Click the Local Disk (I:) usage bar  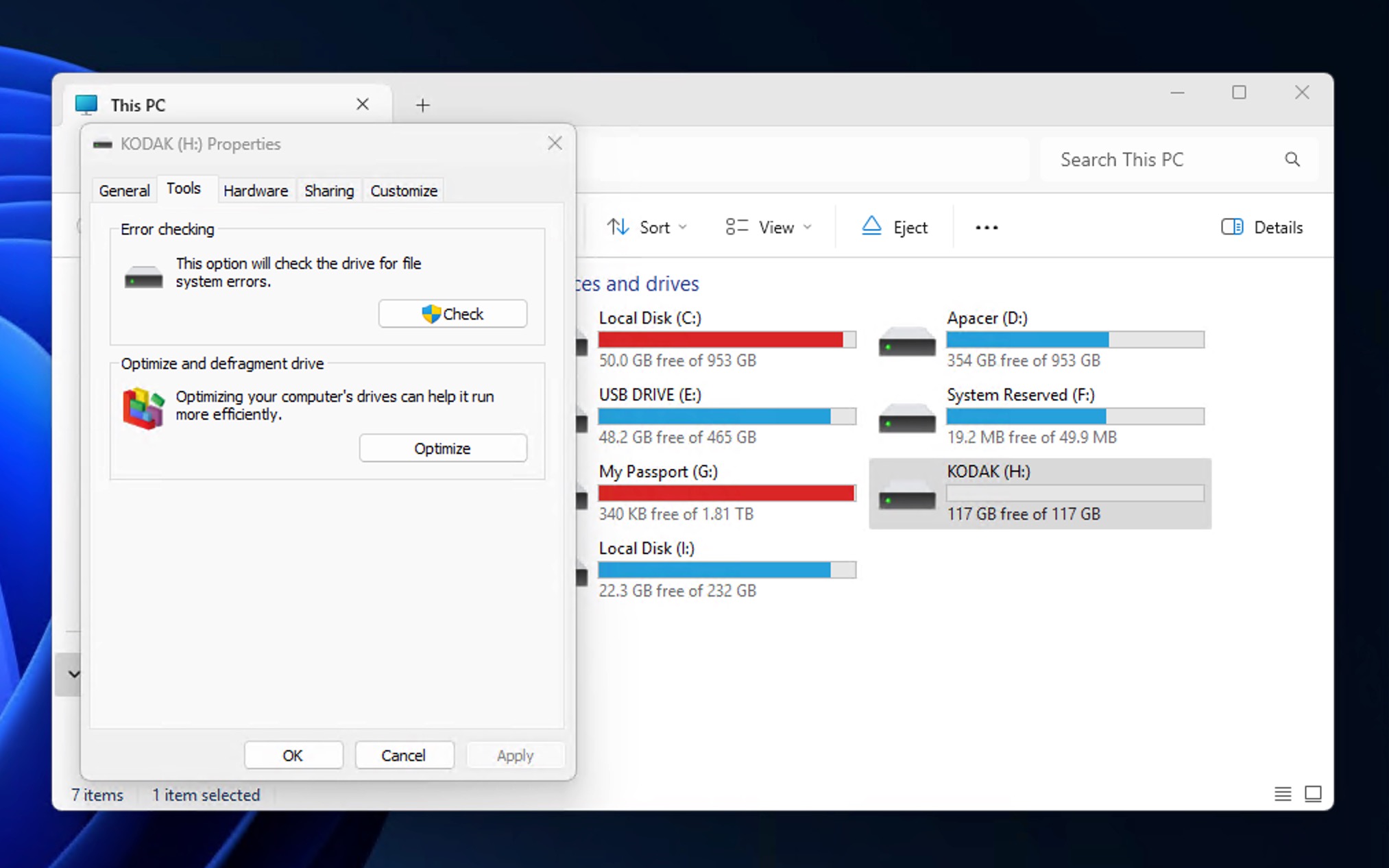[727, 570]
